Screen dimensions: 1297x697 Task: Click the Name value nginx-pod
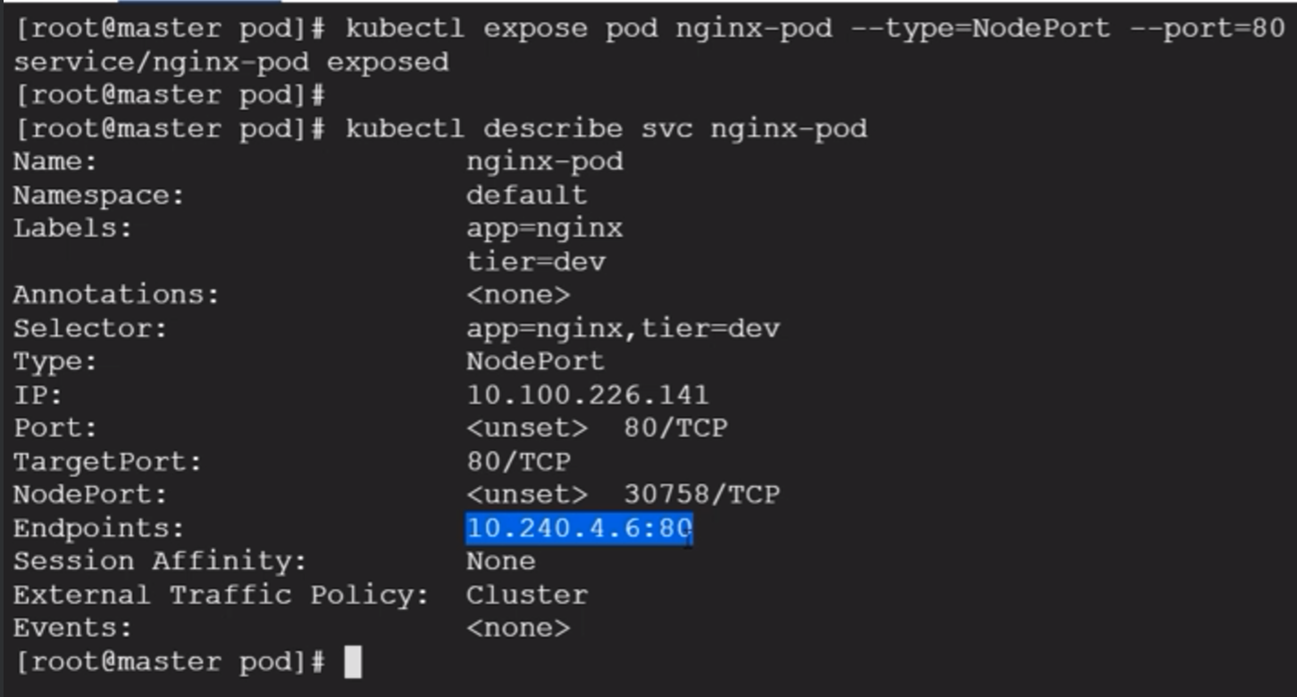pyautogui.click(x=544, y=162)
